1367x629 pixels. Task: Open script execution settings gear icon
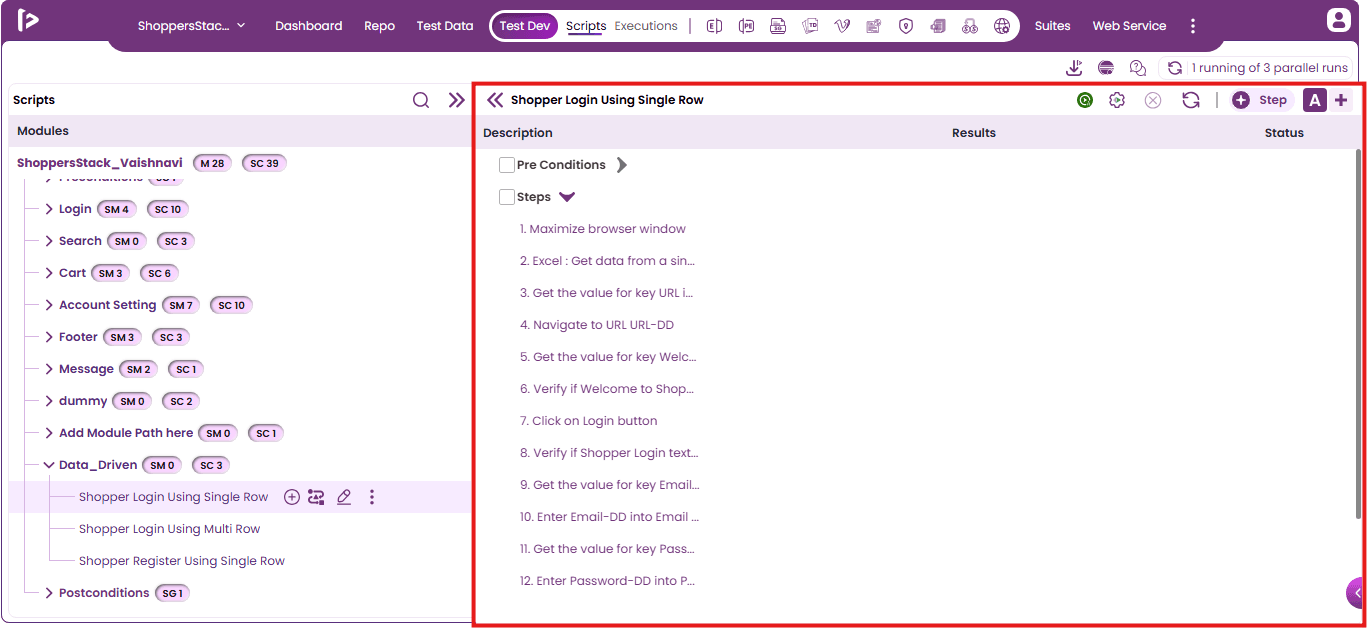tap(1118, 100)
